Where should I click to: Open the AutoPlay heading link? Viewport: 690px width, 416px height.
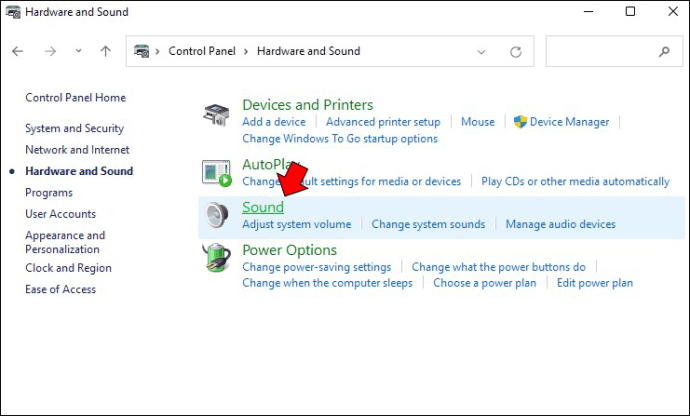tap(271, 164)
